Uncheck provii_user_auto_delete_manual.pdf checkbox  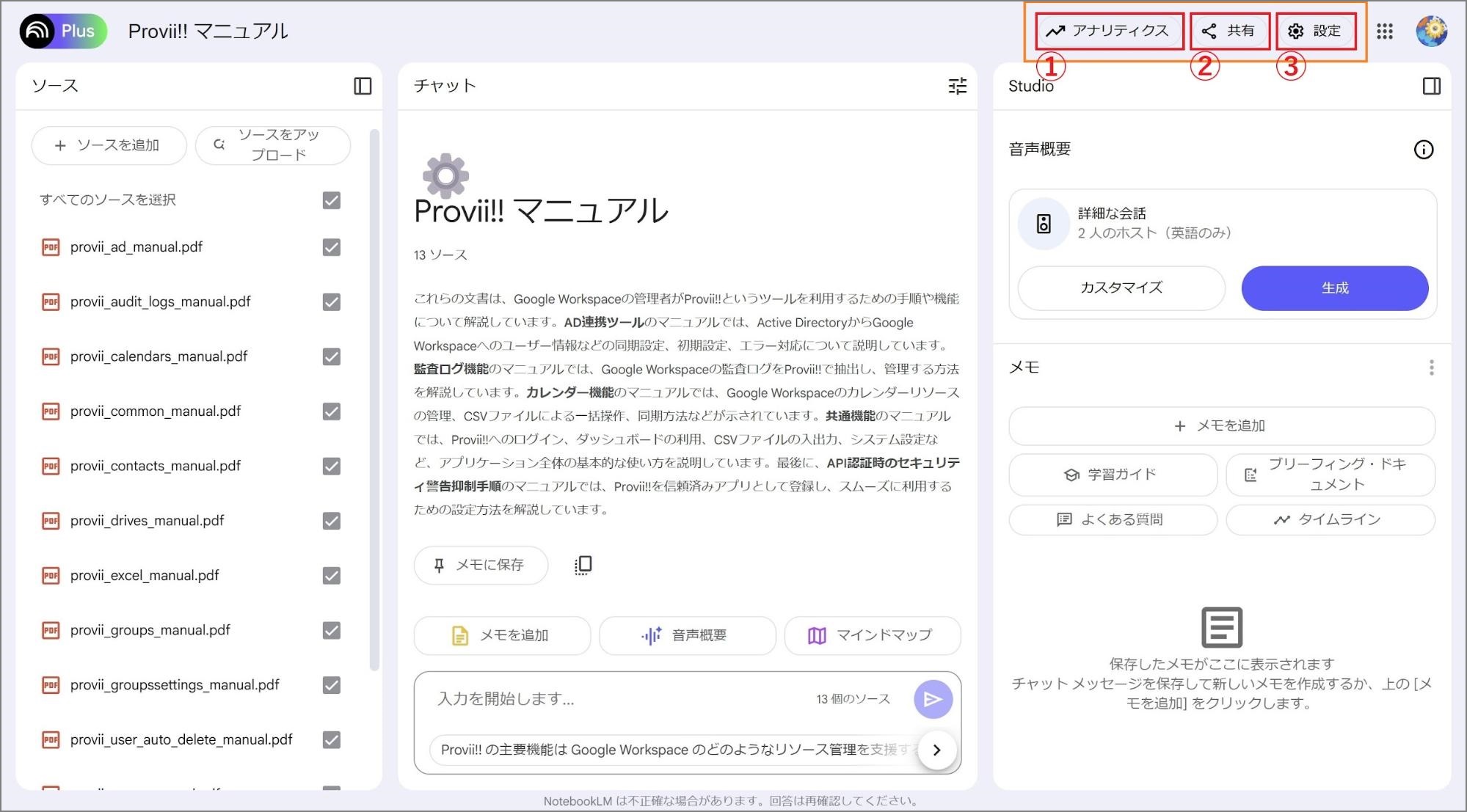pyautogui.click(x=332, y=739)
